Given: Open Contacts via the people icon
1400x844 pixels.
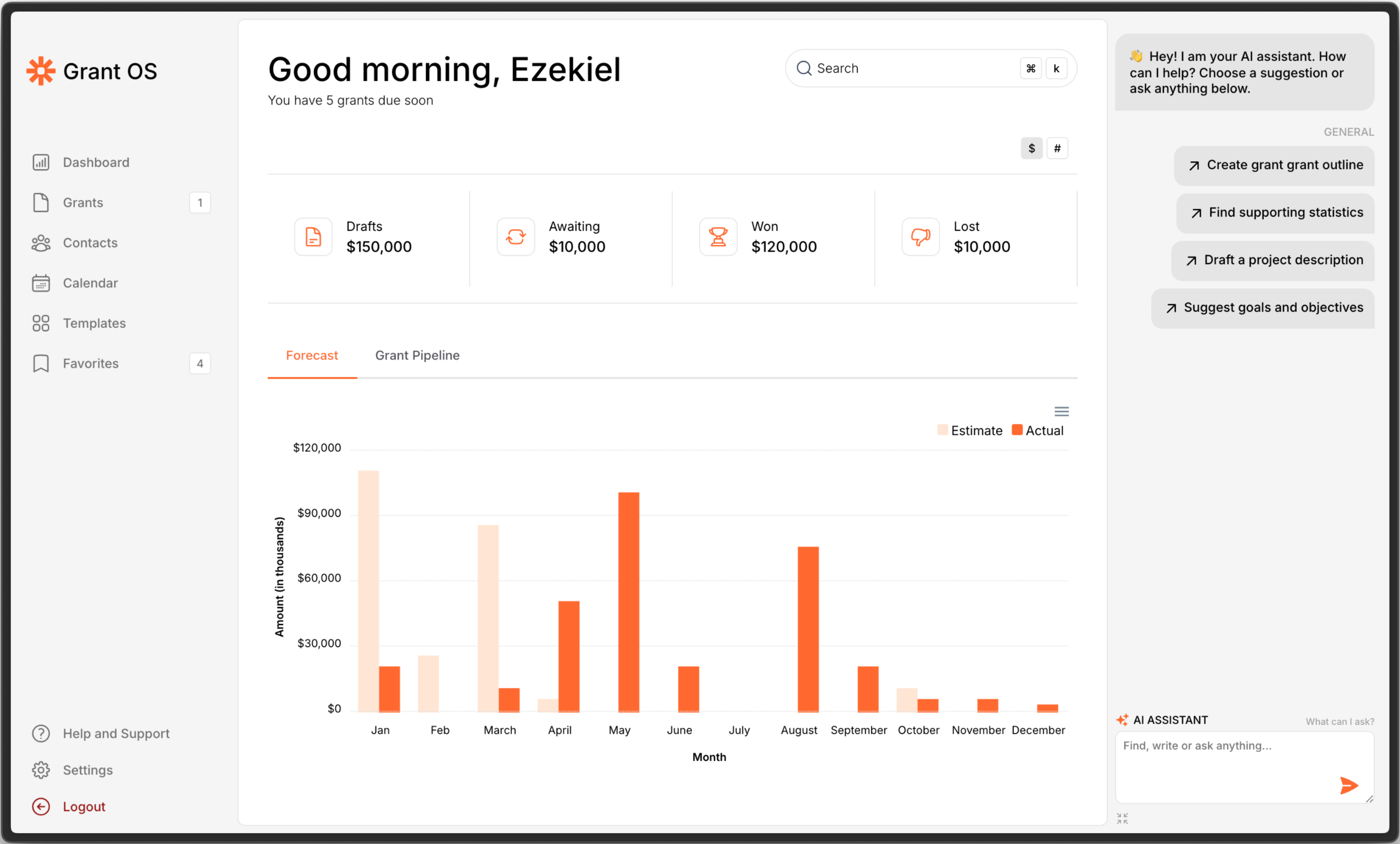Looking at the screenshot, I should click(x=41, y=243).
